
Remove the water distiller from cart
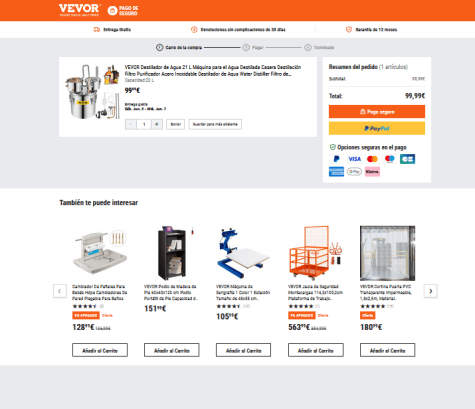[x=175, y=124]
